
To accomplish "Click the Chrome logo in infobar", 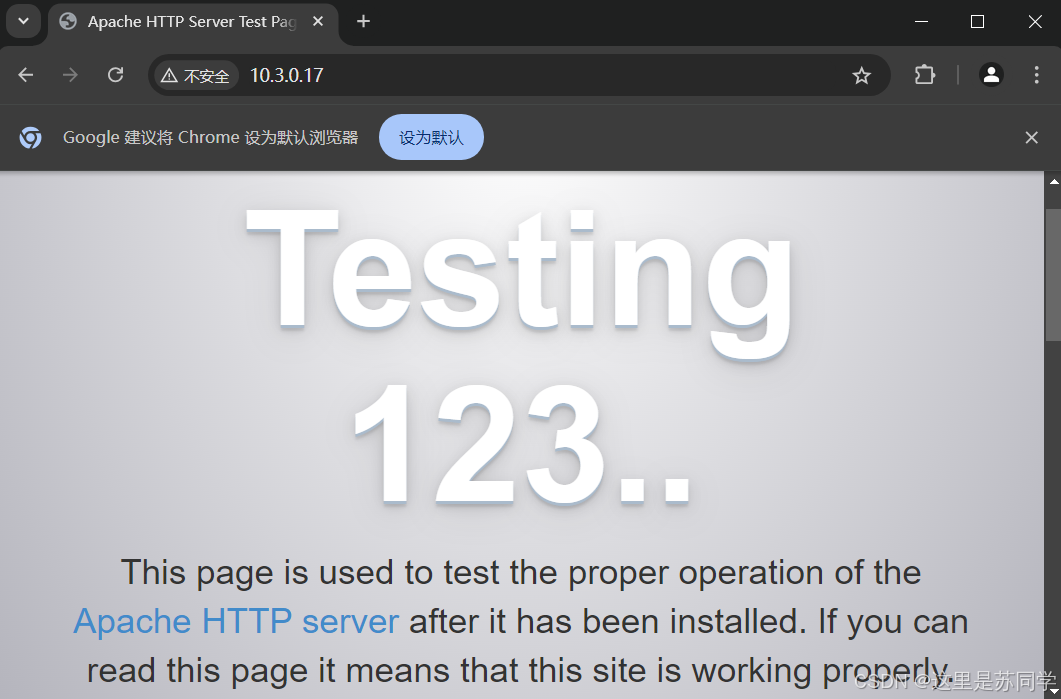I will pyautogui.click(x=30, y=137).
